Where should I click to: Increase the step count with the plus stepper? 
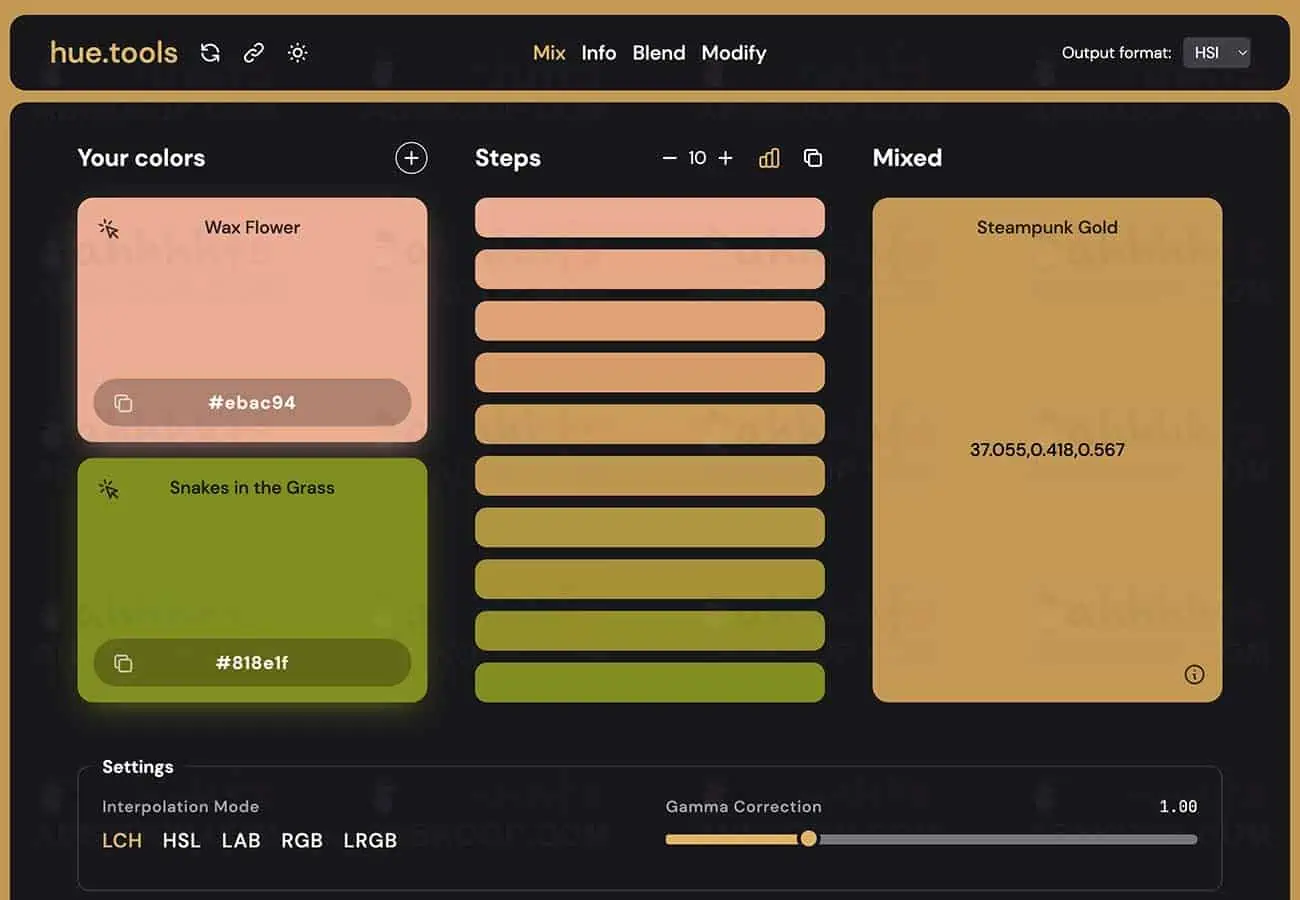coord(725,157)
